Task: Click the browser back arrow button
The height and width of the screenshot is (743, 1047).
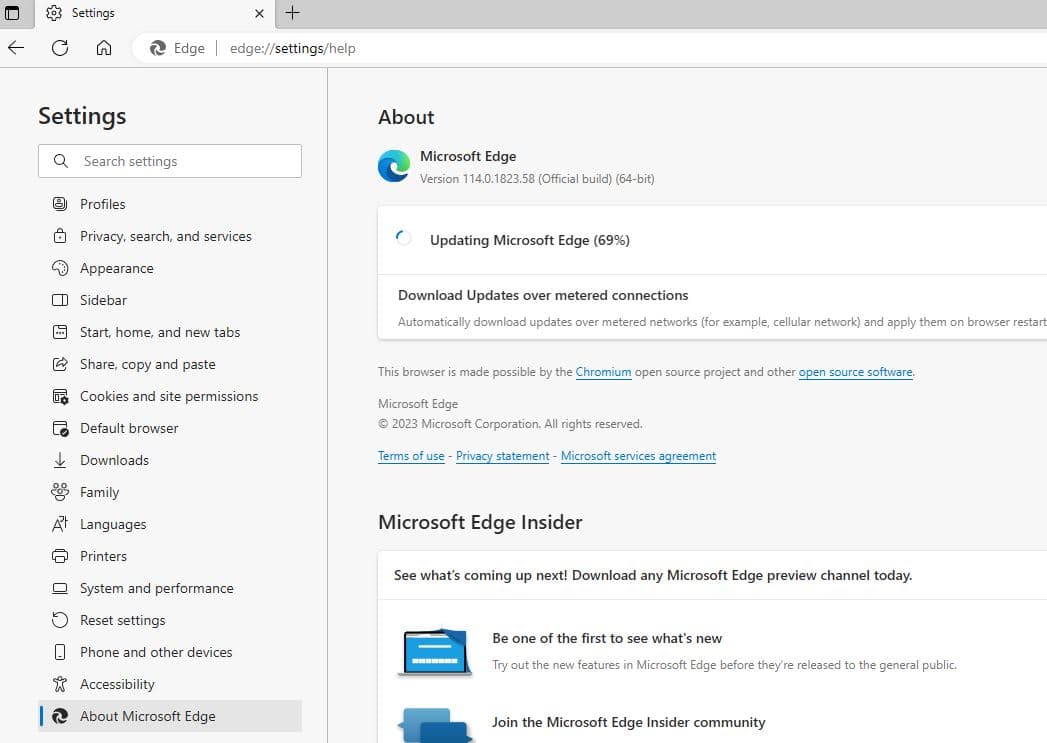Action: pos(16,48)
